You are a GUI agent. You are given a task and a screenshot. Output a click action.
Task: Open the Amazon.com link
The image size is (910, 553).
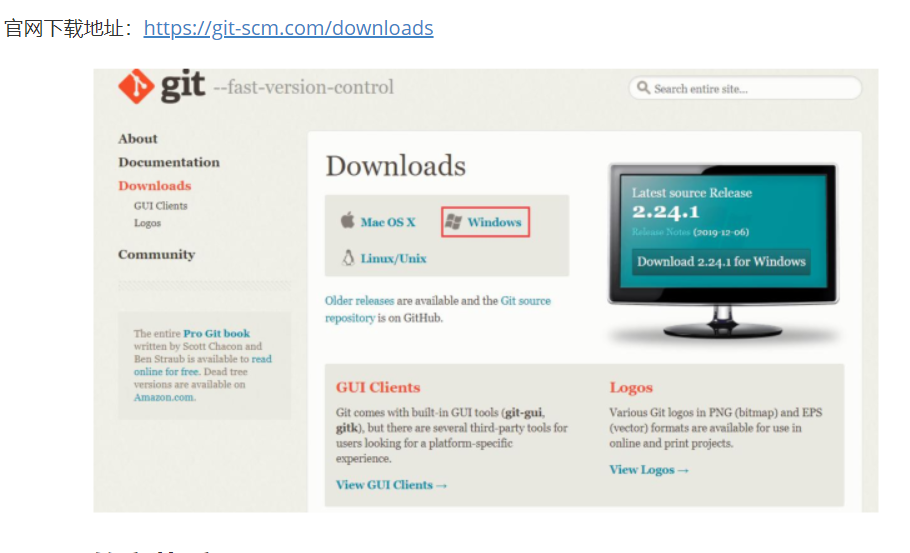pos(164,397)
